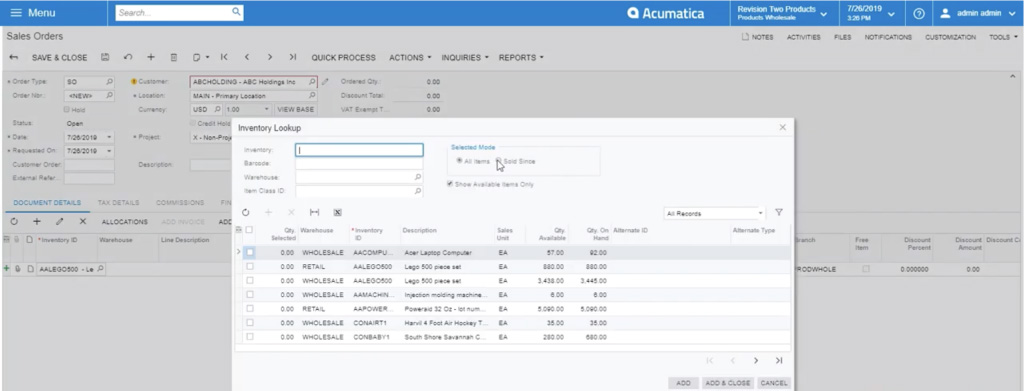This screenshot has width=1024, height=391.
Task: Go to next page in Inventory Lookup
Action: click(x=756, y=360)
